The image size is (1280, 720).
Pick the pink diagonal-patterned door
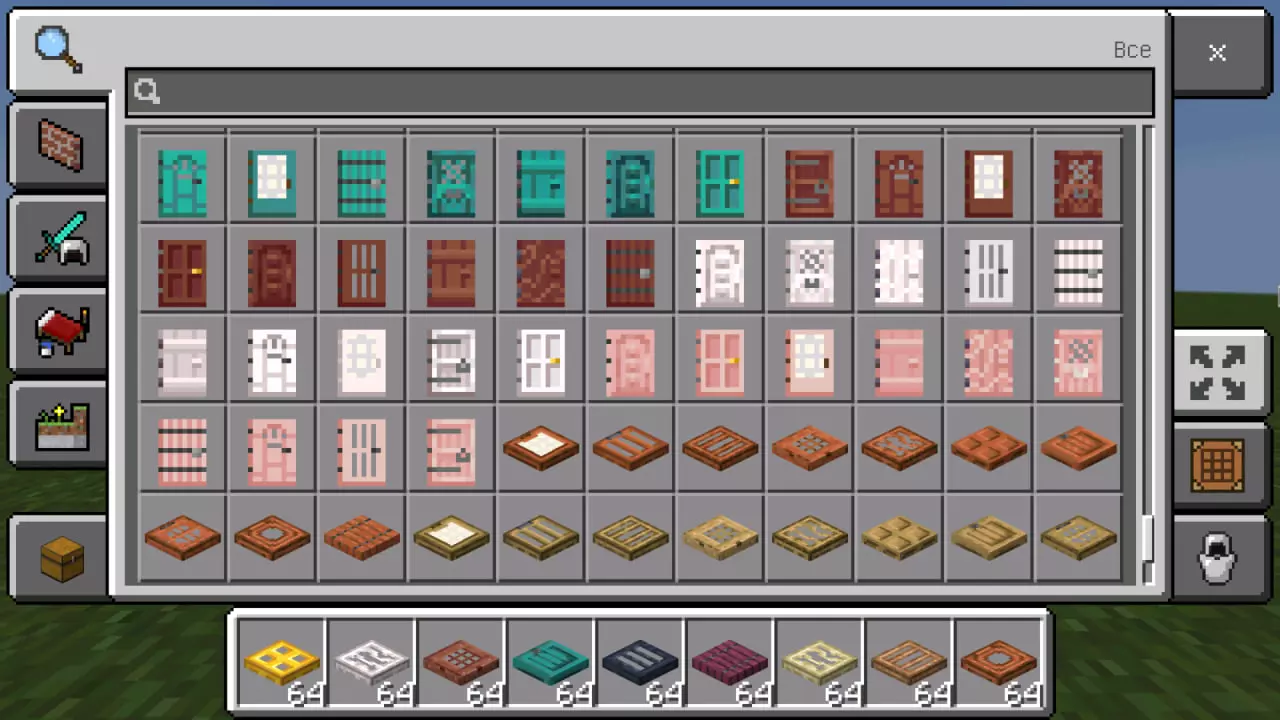(988, 361)
